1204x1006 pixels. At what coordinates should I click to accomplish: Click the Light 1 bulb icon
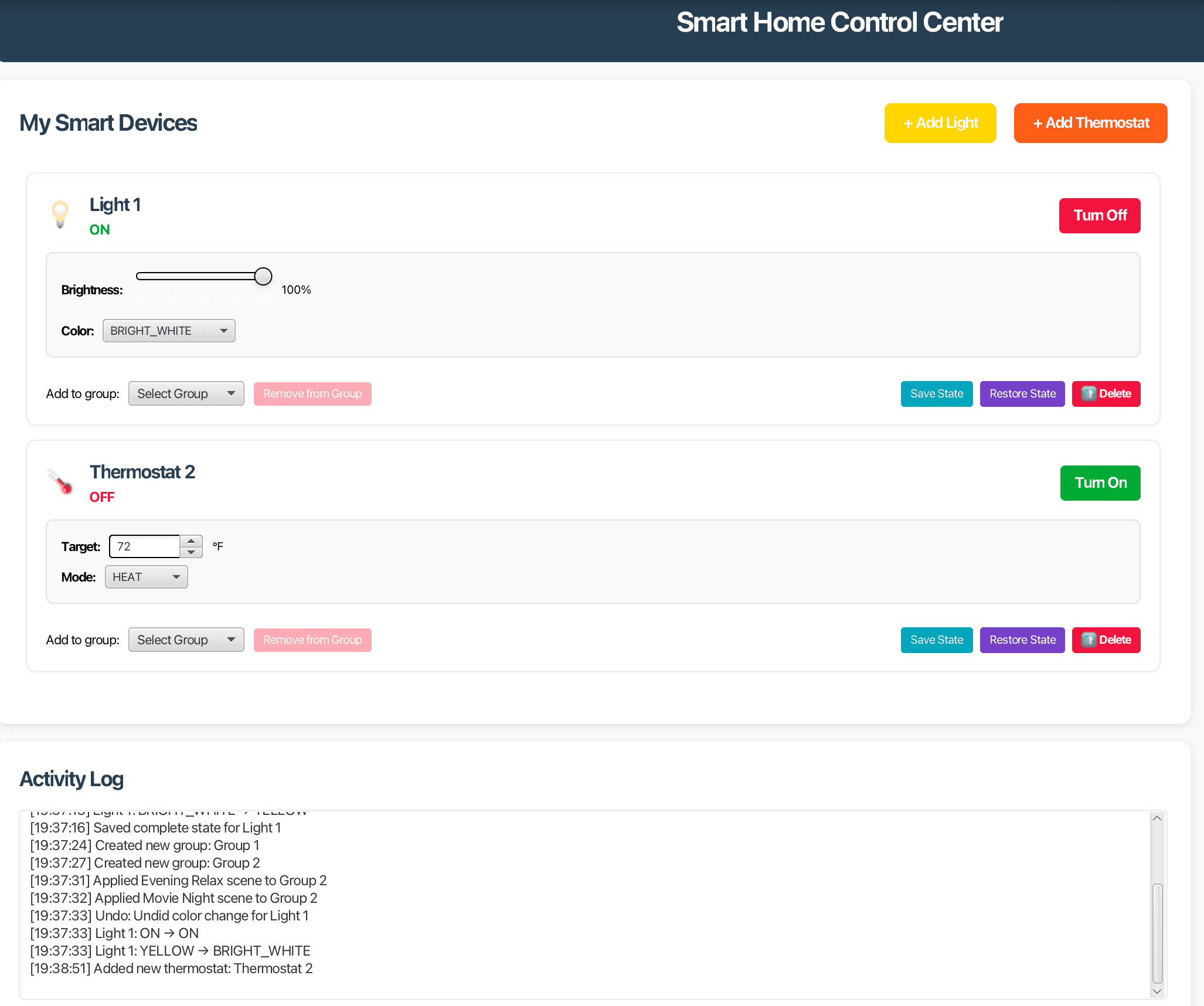pyautogui.click(x=60, y=214)
